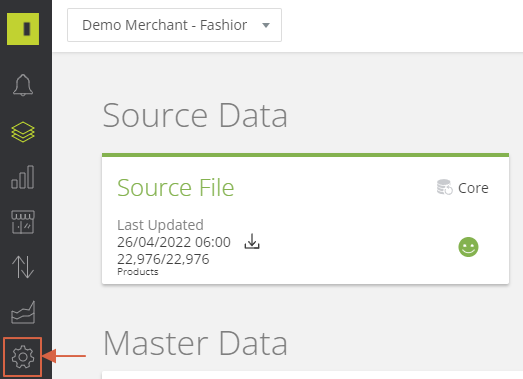Viewport: 523px width, 379px height.
Task: Open the area chart reports icon
Action: [x=23, y=312]
